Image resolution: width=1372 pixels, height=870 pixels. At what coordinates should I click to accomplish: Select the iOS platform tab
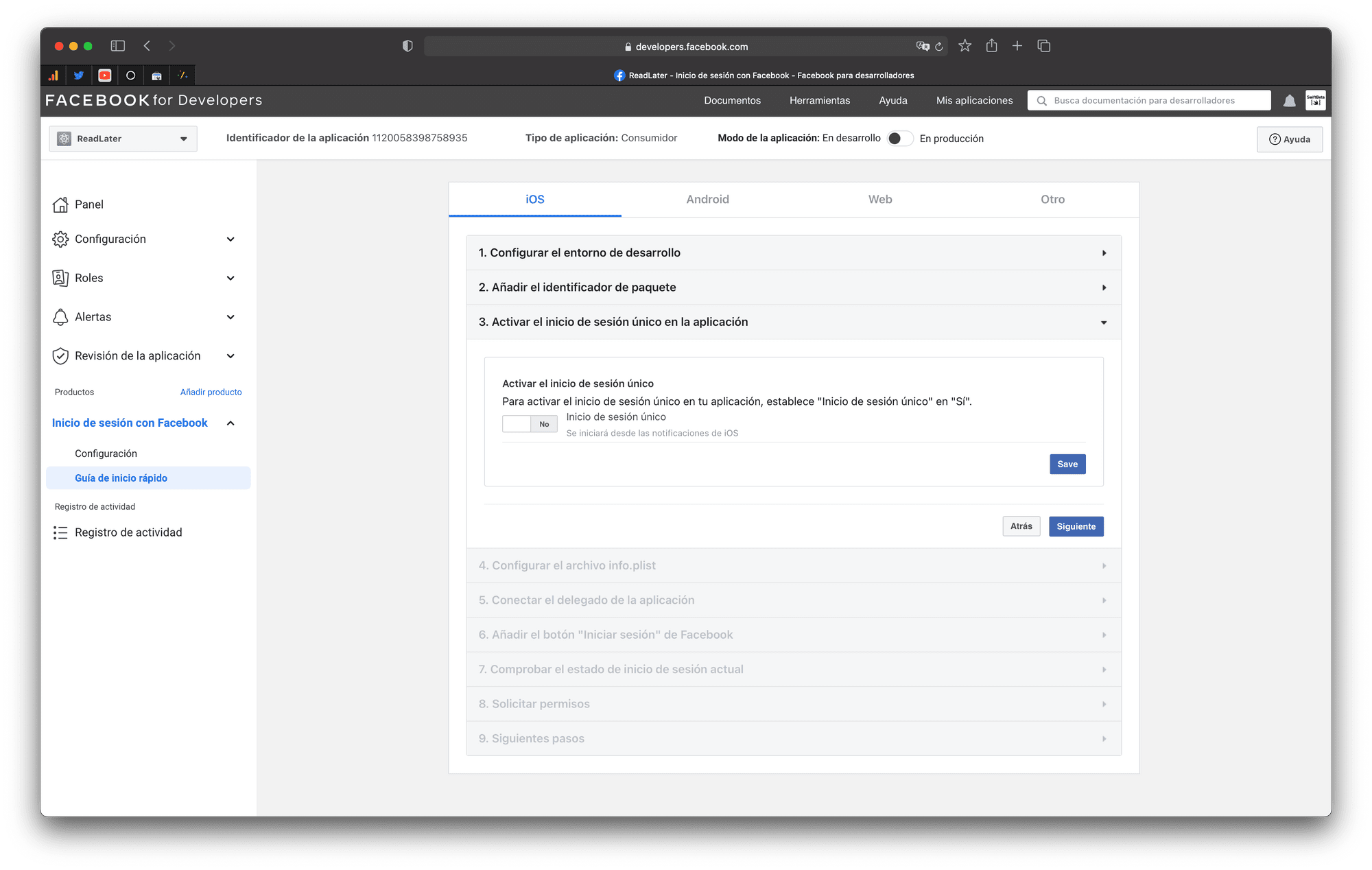click(535, 200)
